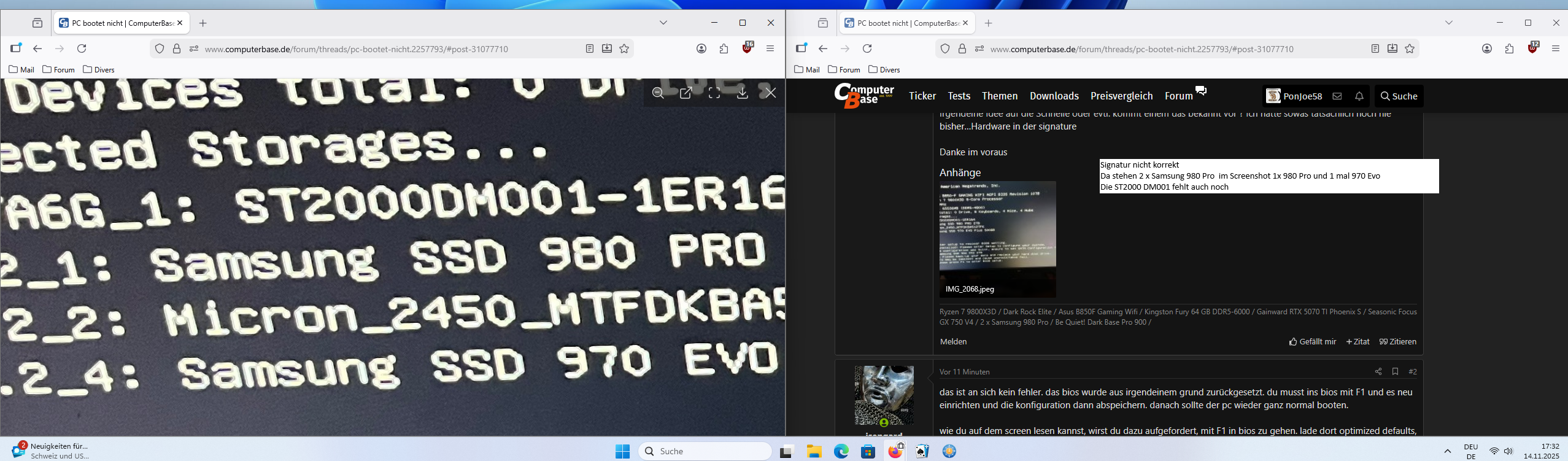Reload the page in the right Firefox window
The image size is (1568, 461).
click(x=867, y=48)
